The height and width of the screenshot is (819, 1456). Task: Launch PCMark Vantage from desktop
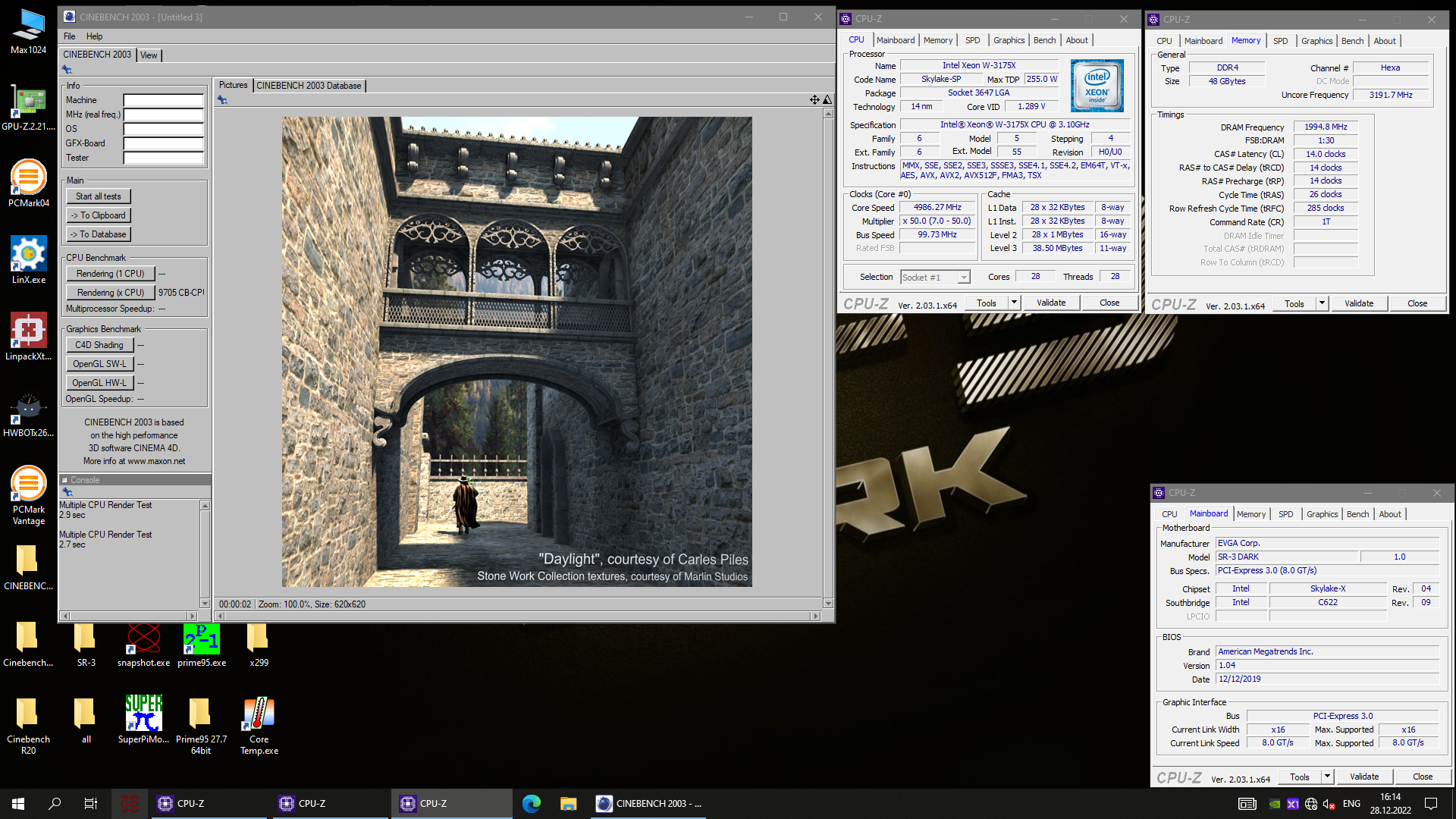click(x=28, y=494)
